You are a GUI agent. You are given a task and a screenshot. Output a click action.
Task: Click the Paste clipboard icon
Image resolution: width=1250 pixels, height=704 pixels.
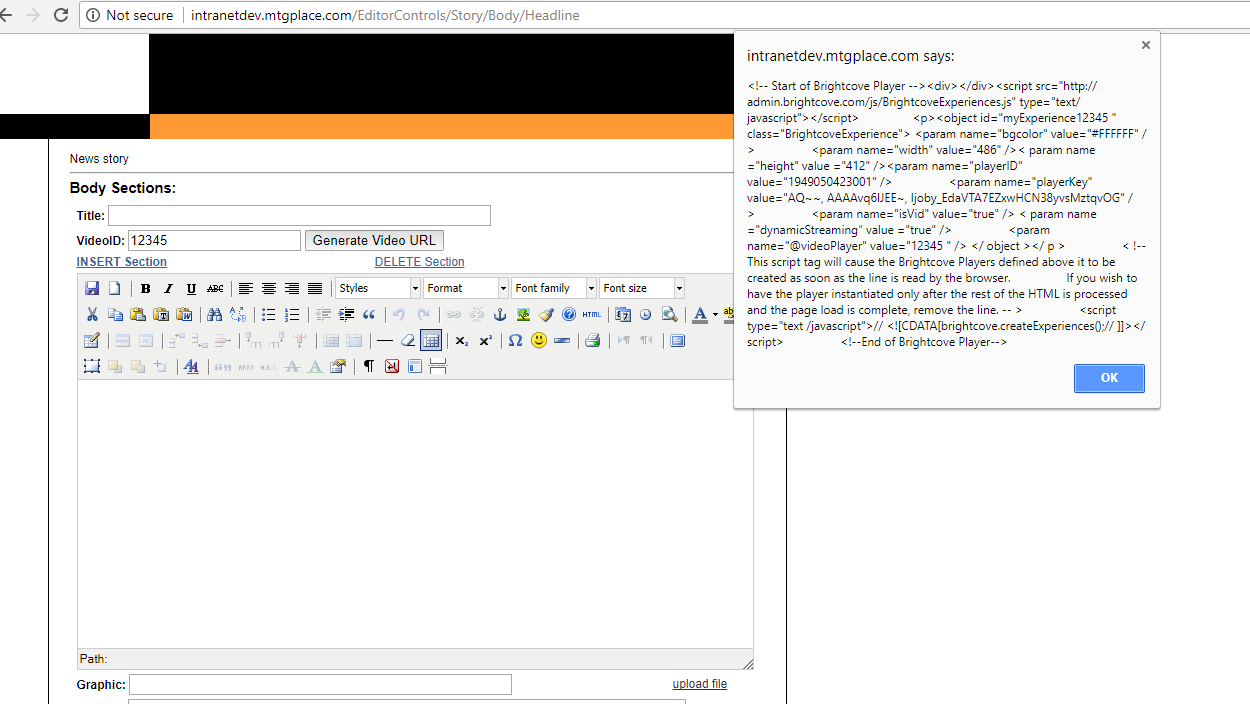click(138, 314)
